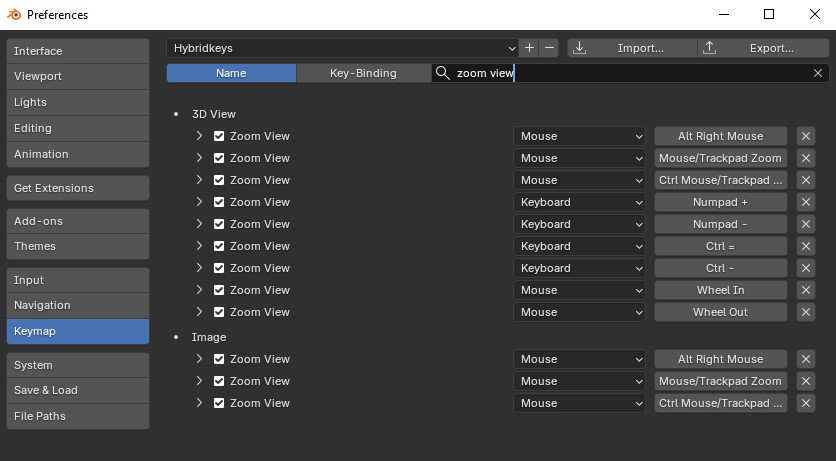
Task: Remove Ctrl - Zoom View keymap item
Action: (806, 268)
